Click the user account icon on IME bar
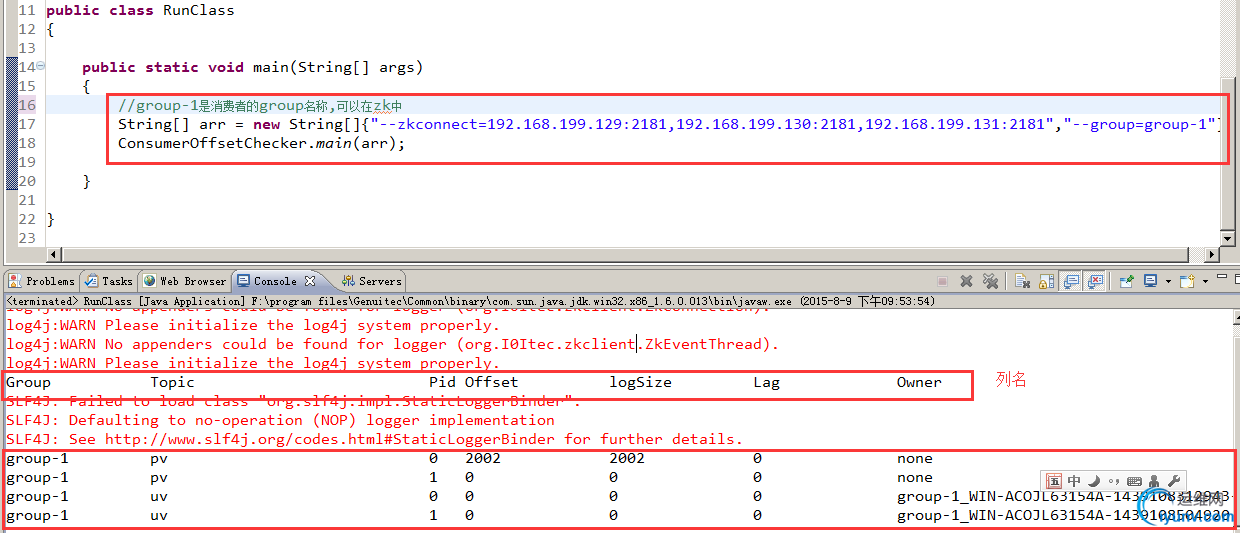Screen dimensions: 1240x533 pos(1154,481)
